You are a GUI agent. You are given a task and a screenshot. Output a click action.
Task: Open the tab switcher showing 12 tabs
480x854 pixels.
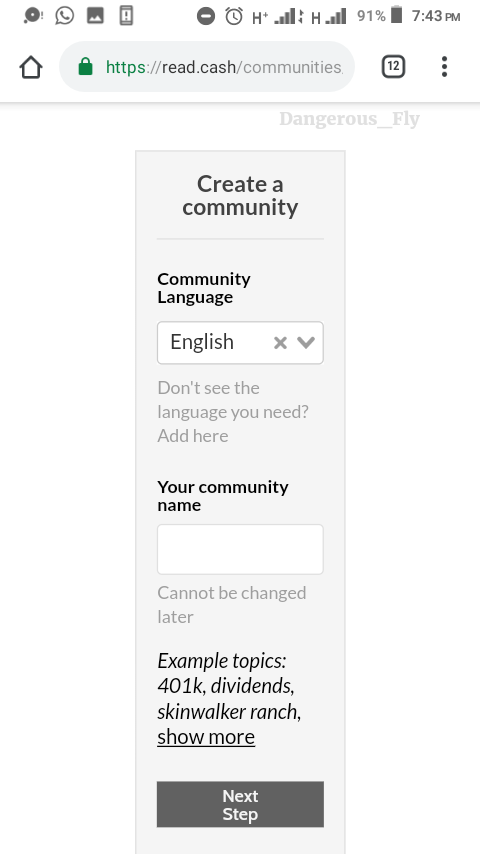pyautogui.click(x=393, y=67)
